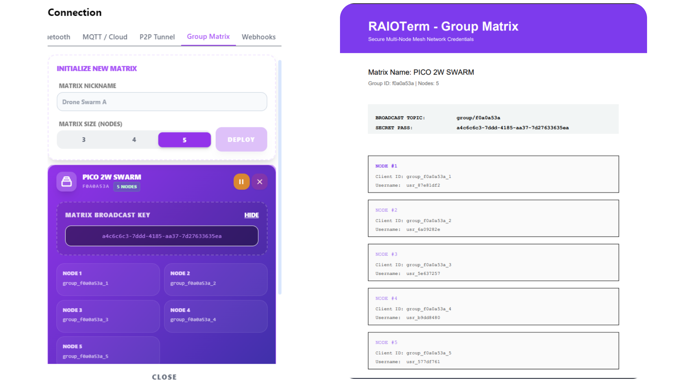Click NODE #4 heading in the document

pyautogui.click(x=386, y=298)
